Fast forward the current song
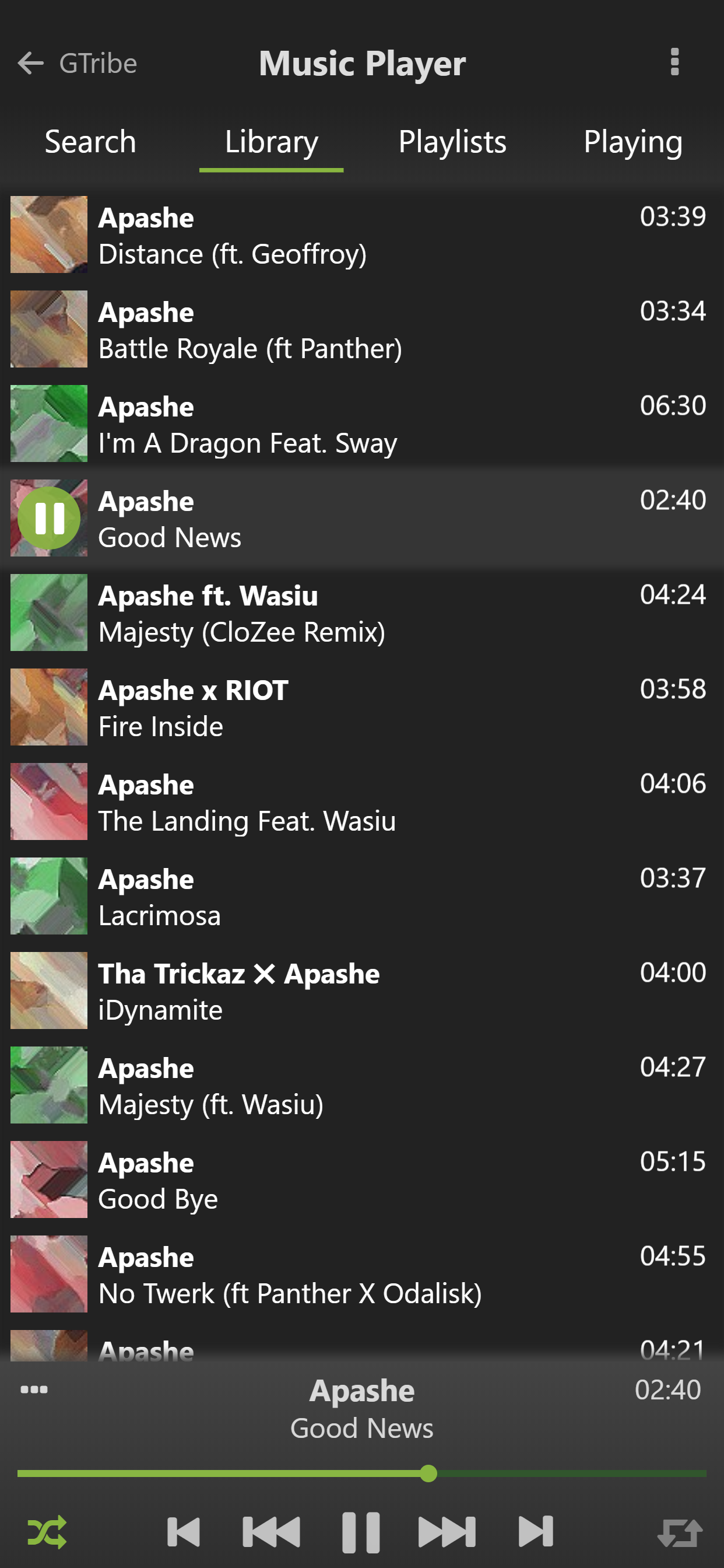Viewport: 724px width, 1568px height. pyautogui.click(x=447, y=1531)
